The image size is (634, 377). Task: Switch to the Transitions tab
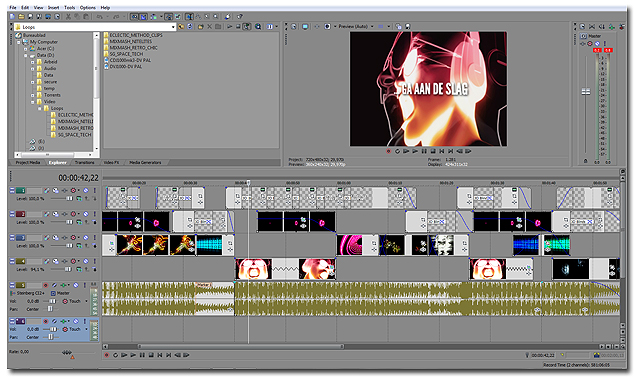85,163
